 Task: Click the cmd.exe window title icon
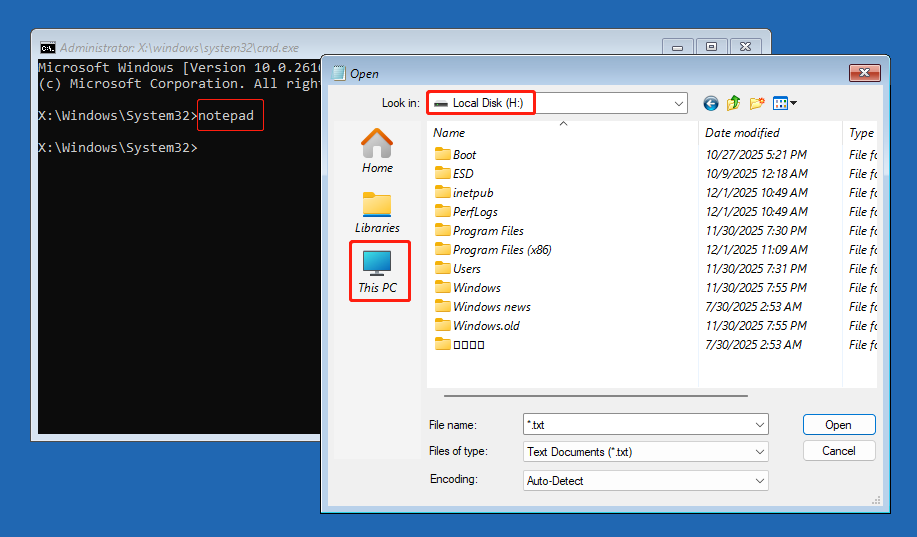[48, 47]
